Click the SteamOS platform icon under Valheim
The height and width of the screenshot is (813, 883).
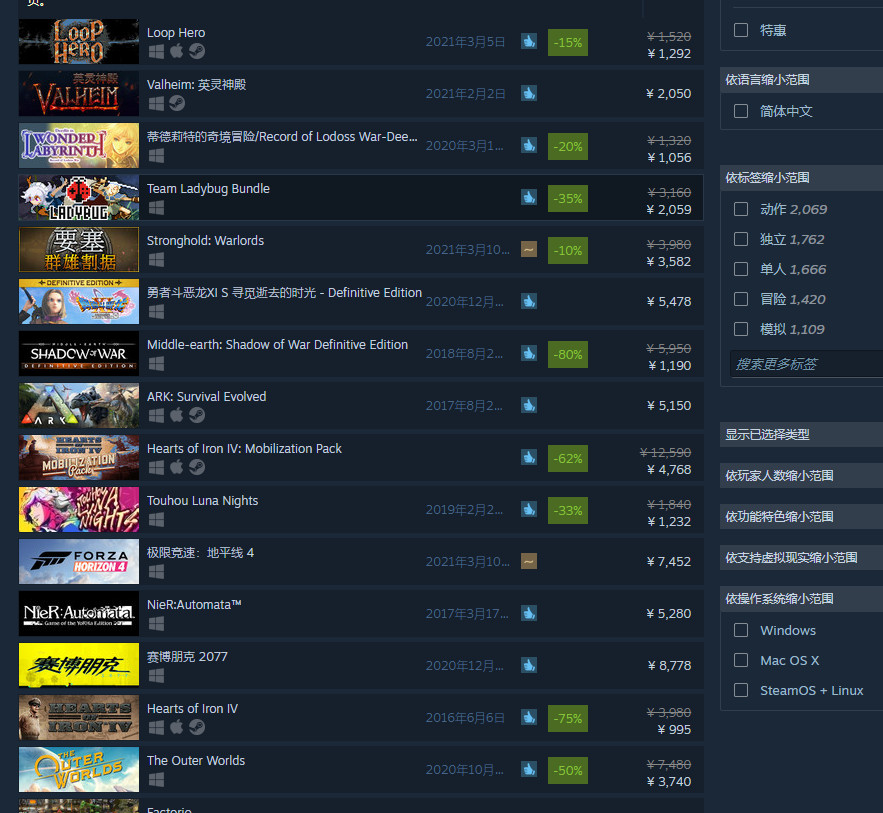tap(177, 104)
